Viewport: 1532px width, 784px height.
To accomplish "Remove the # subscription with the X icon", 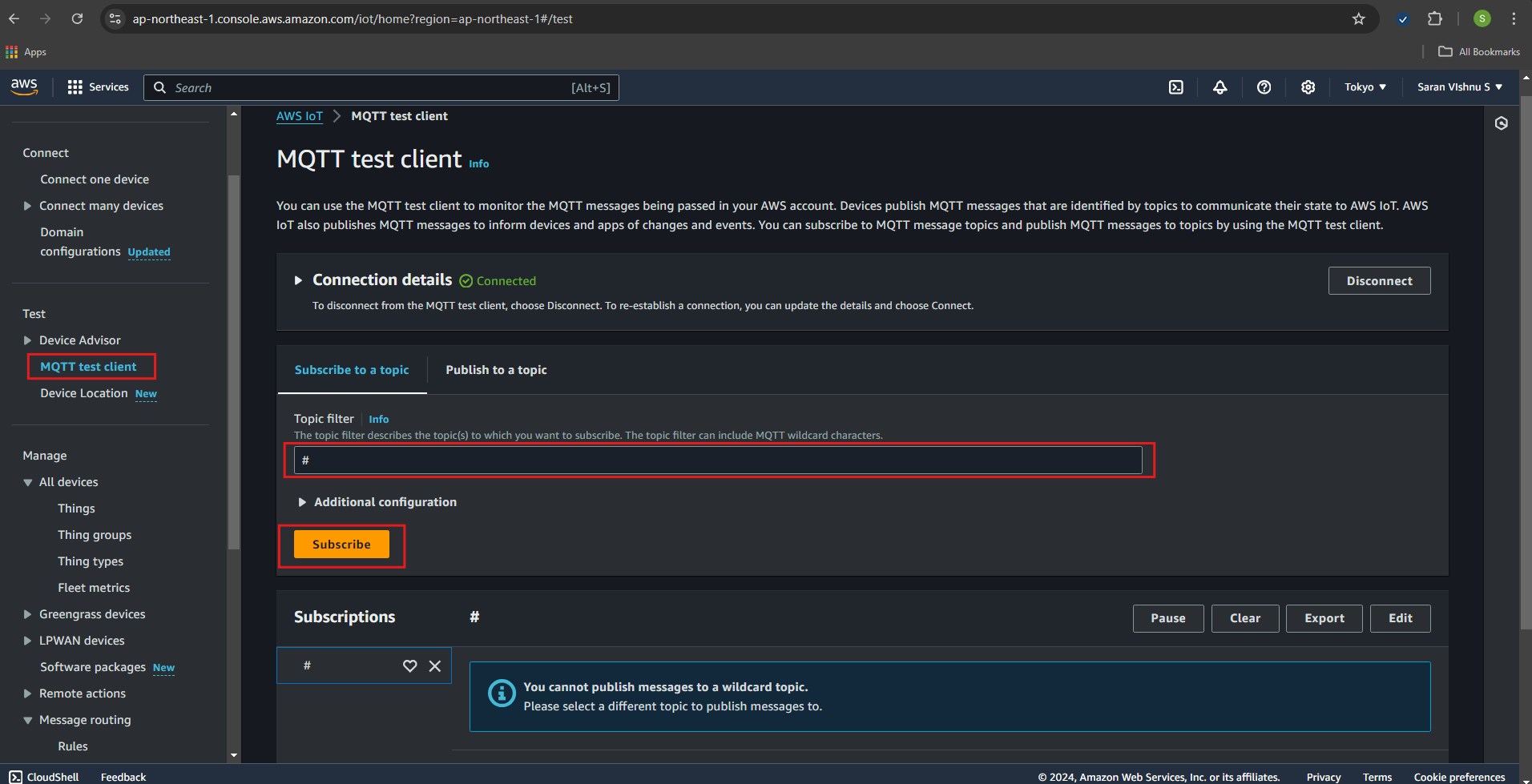I will pyautogui.click(x=435, y=665).
